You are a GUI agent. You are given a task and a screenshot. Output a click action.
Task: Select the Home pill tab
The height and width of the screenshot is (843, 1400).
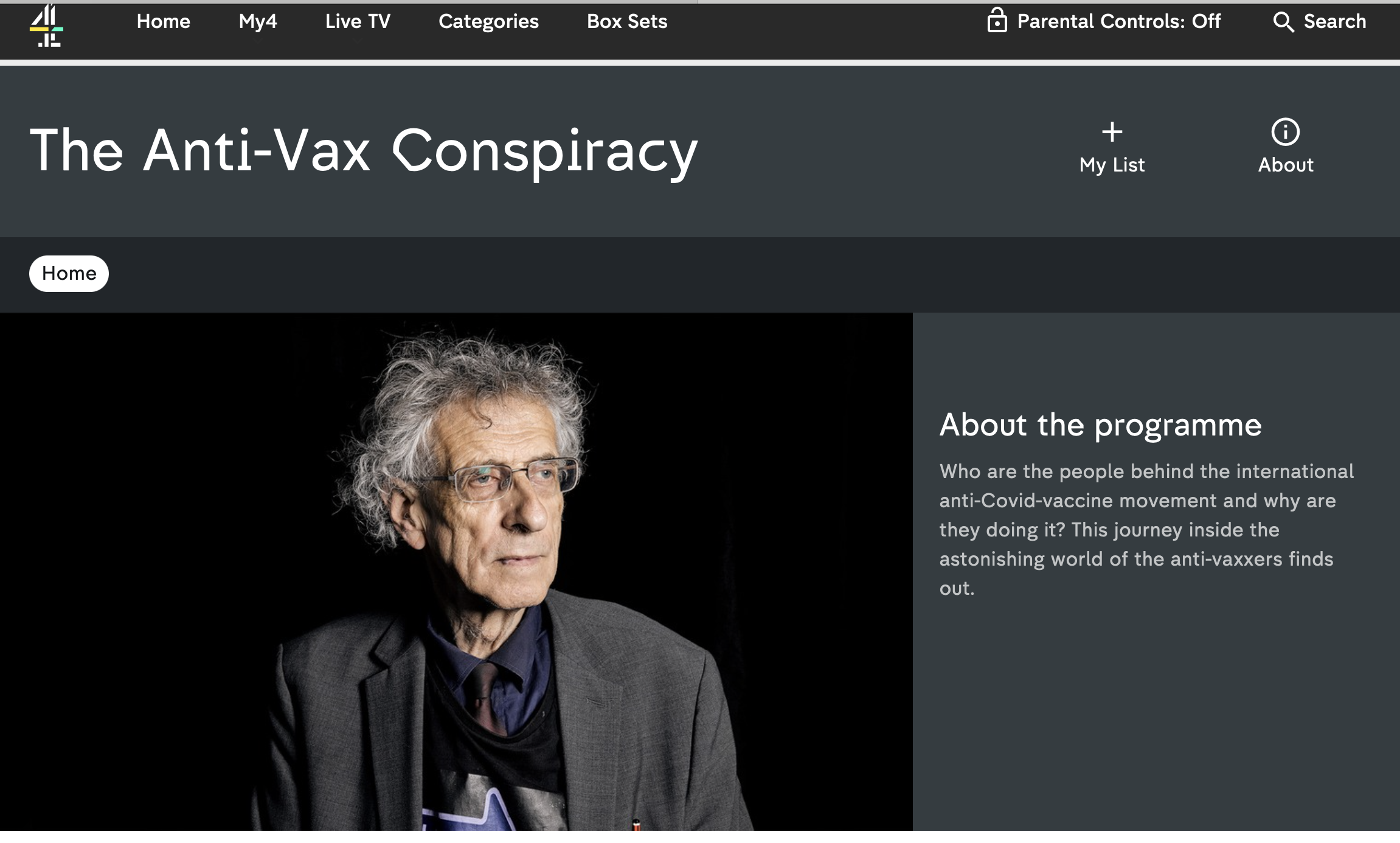(69, 274)
